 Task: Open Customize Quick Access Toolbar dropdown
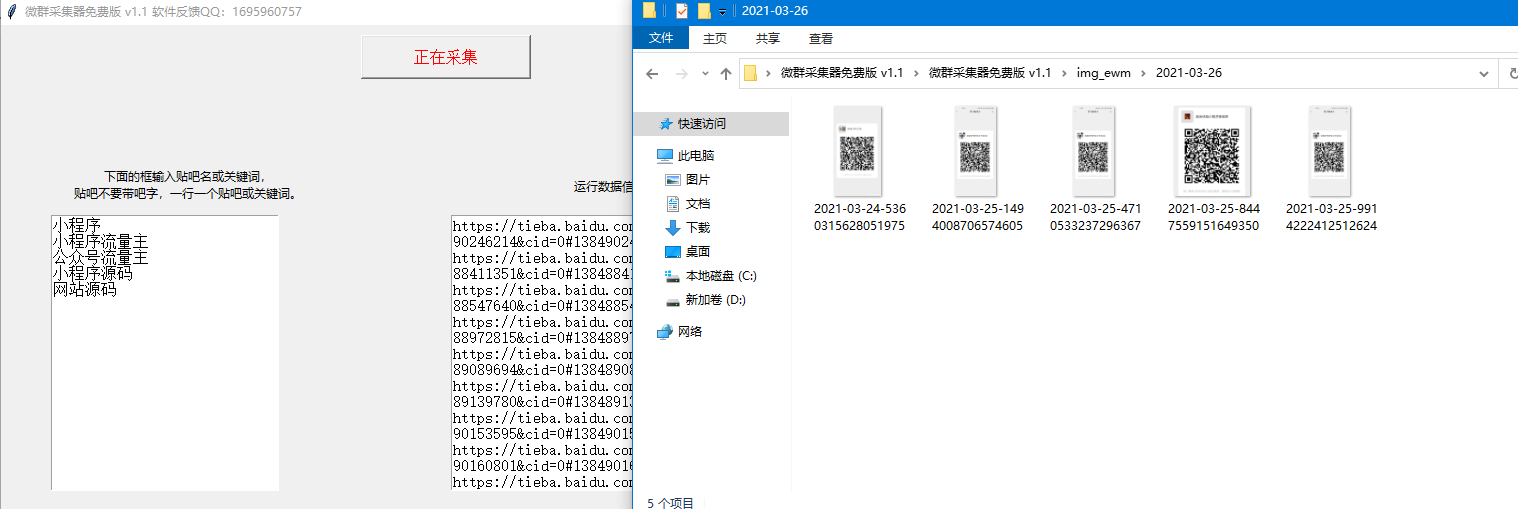[722, 12]
